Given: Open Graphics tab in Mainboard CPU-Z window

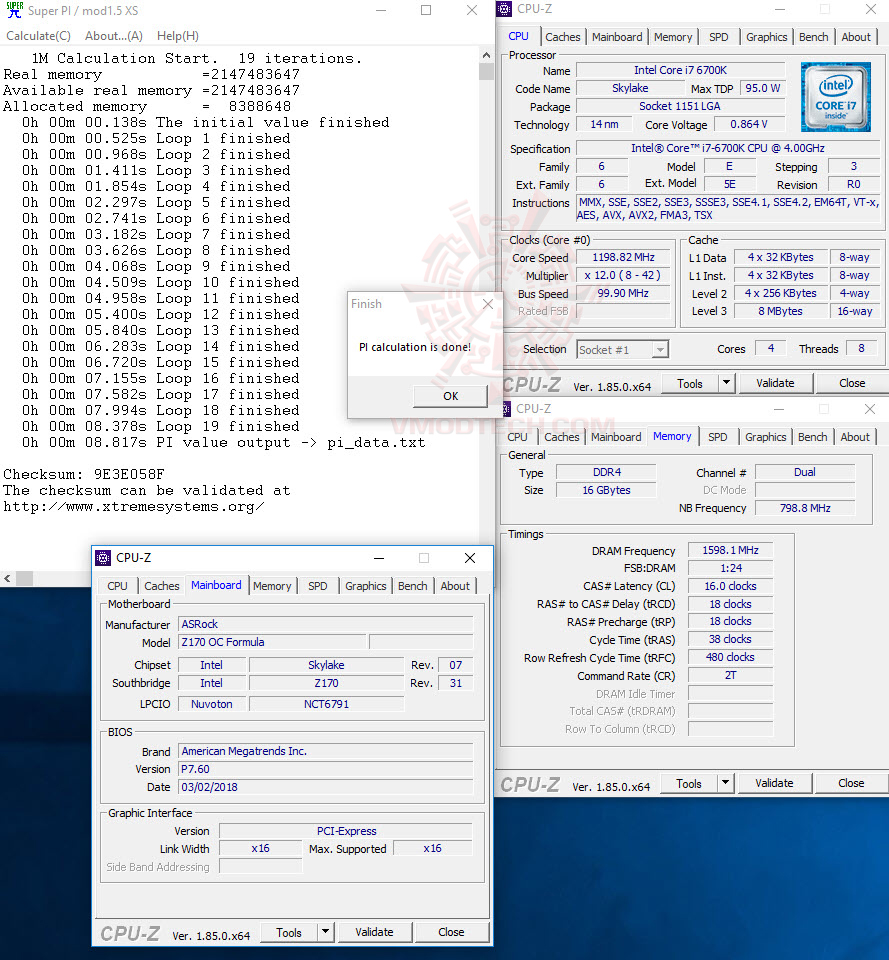Looking at the screenshot, I should point(366,586).
